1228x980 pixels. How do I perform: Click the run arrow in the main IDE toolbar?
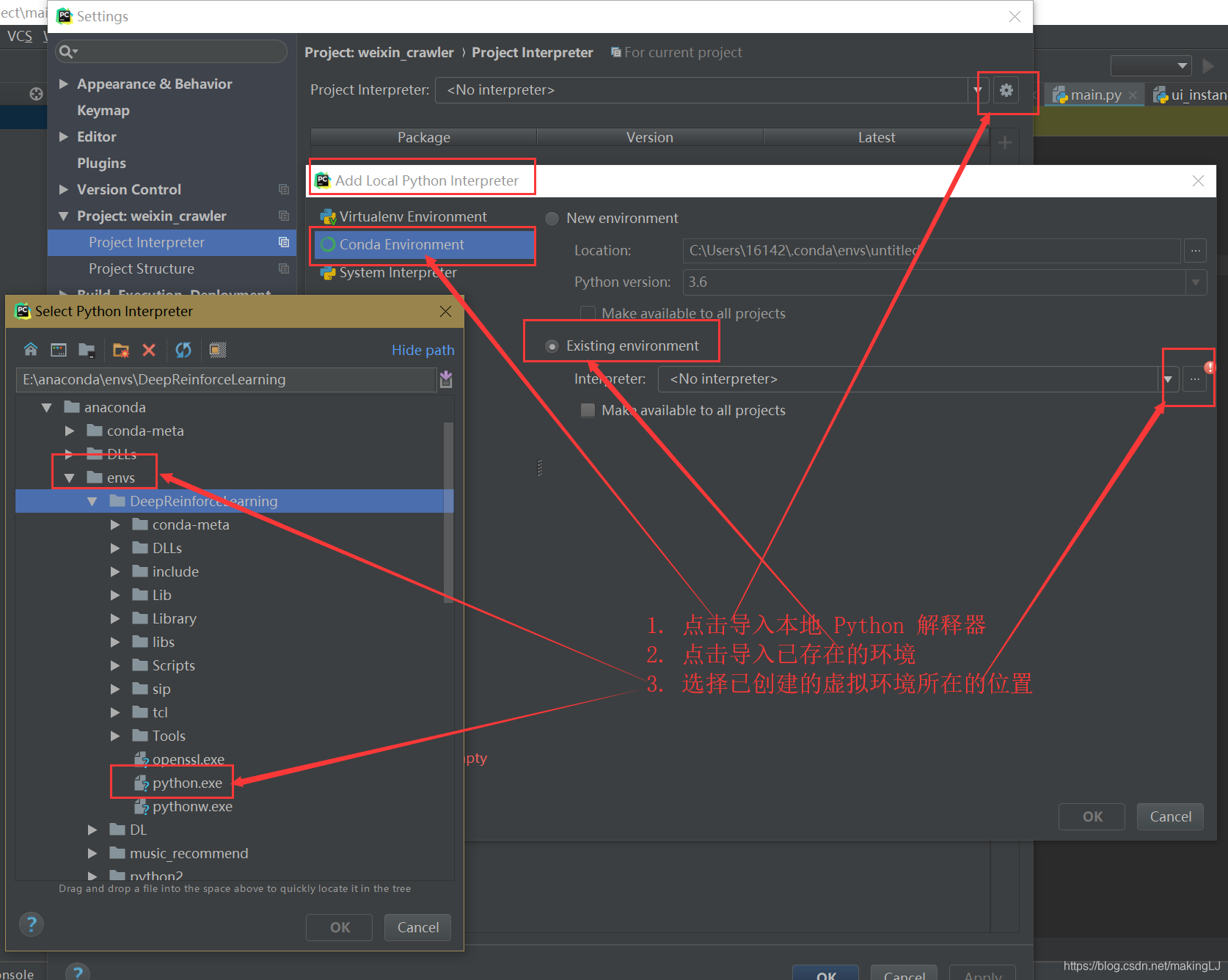tap(1208, 66)
